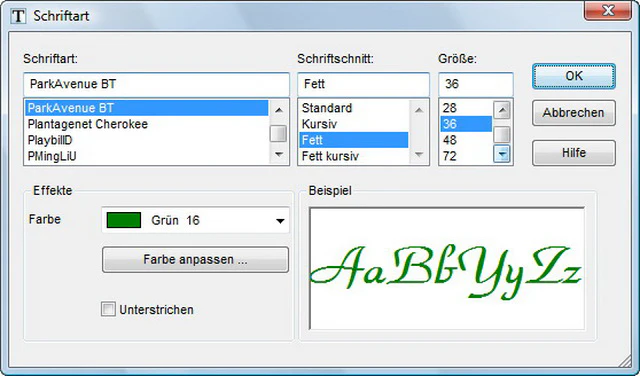
Task: Choose the Kursiv font style
Action: [353, 124]
